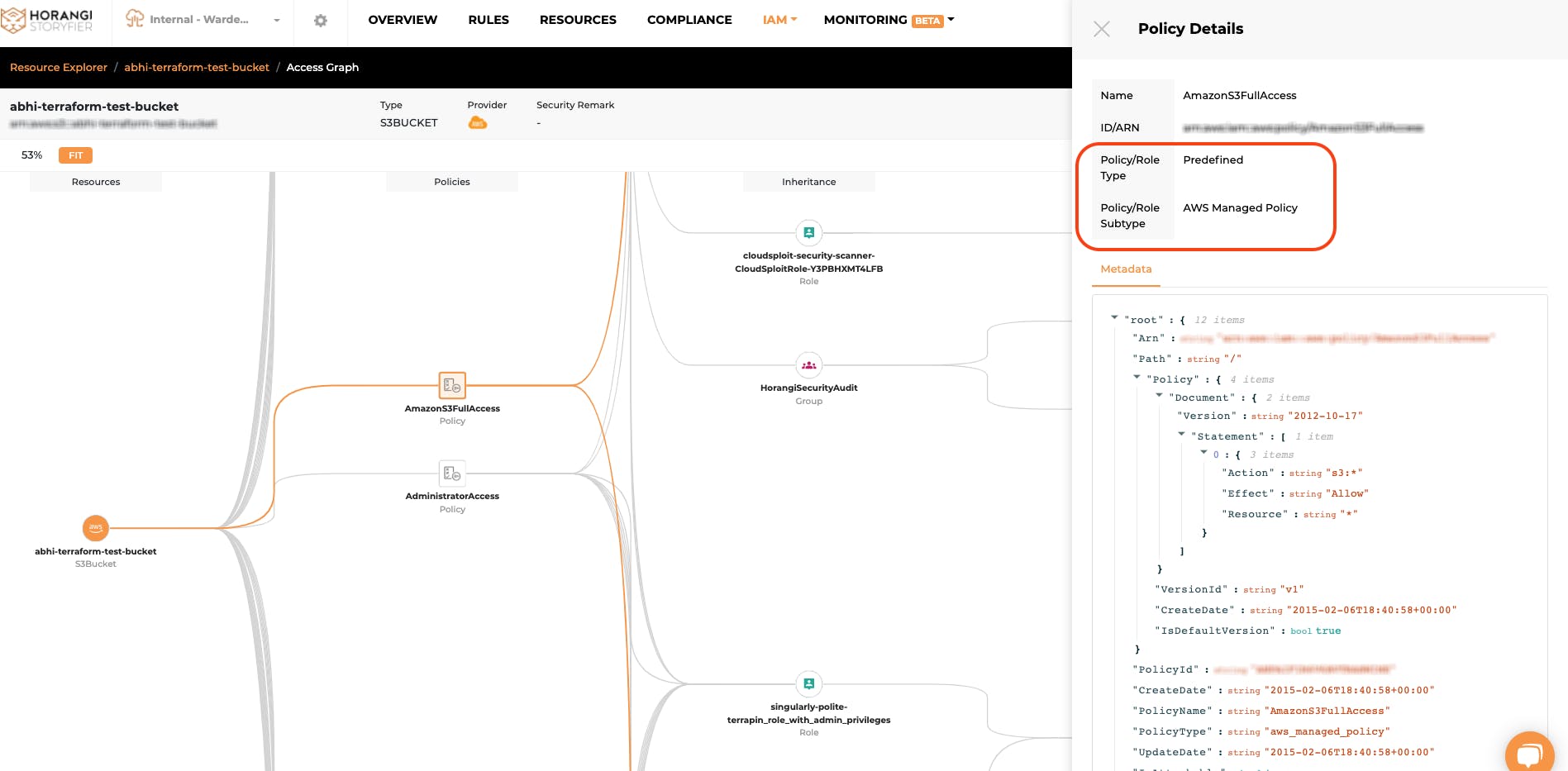The height and width of the screenshot is (771, 1568).
Task: Collapse statement item 0 node
Action: click(x=1203, y=453)
